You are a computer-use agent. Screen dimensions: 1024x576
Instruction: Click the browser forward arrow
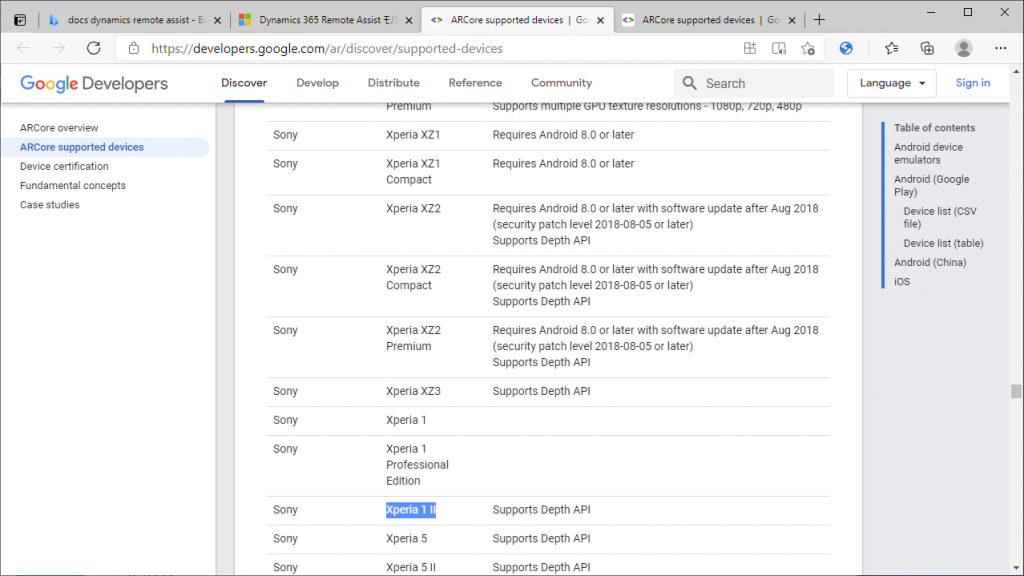[x=59, y=48]
